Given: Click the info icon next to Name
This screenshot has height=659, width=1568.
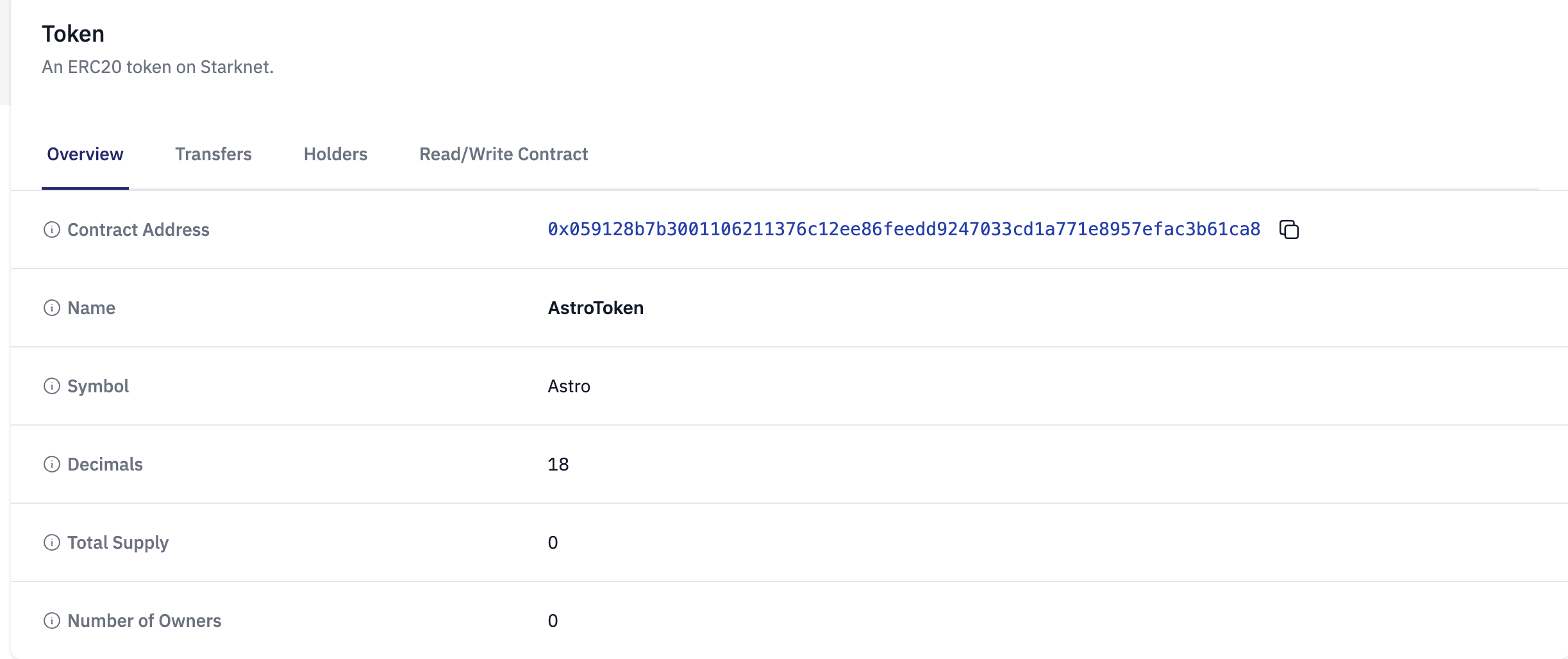Looking at the screenshot, I should [x=52, y=308].
